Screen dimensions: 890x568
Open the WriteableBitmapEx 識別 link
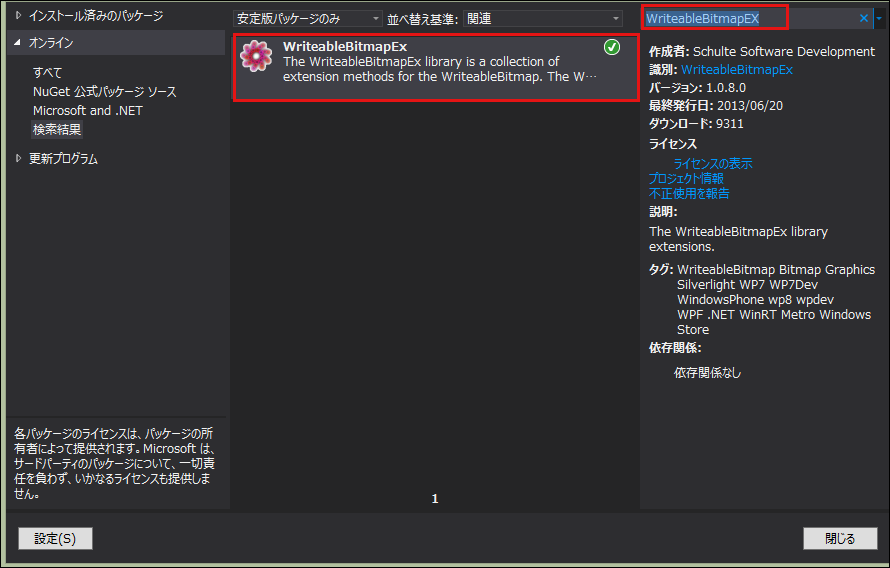(737, 70)
